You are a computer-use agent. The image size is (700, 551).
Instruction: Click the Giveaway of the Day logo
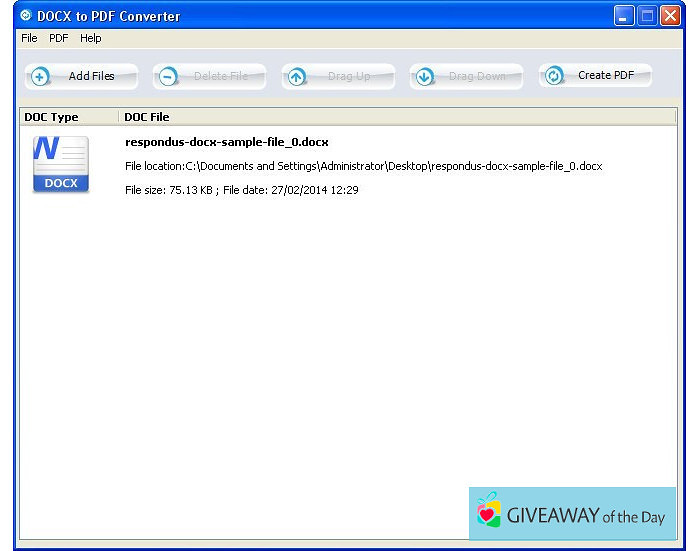tap(572, 514)
